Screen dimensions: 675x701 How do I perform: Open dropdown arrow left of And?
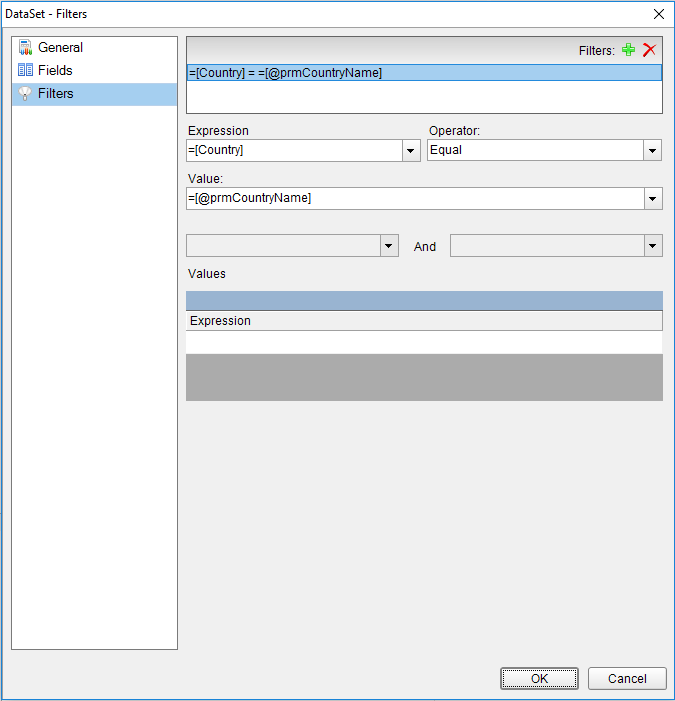pyautogui.click(x=389, y=246)
